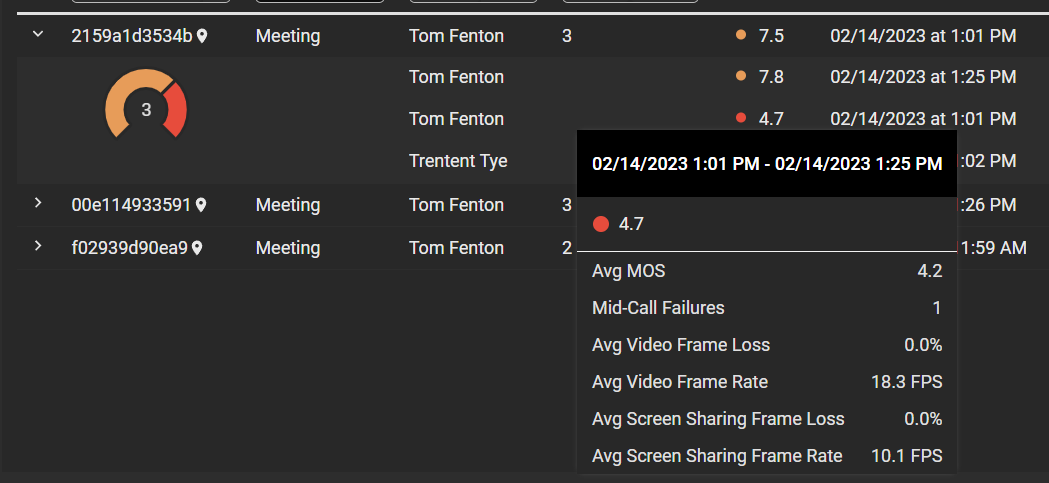Expand the f02939d90ea9 meeting row
Viewport: 1049px width, 483px height.
coord(38,247)
